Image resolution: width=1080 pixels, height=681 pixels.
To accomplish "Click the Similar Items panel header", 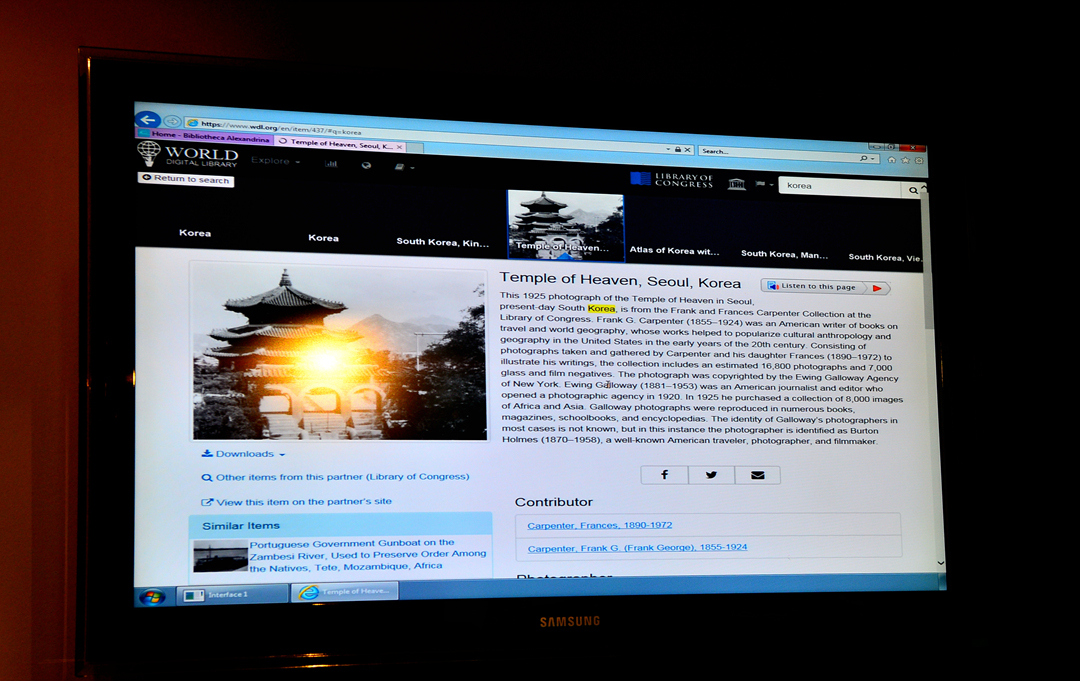I will click(x=340, y=525).
